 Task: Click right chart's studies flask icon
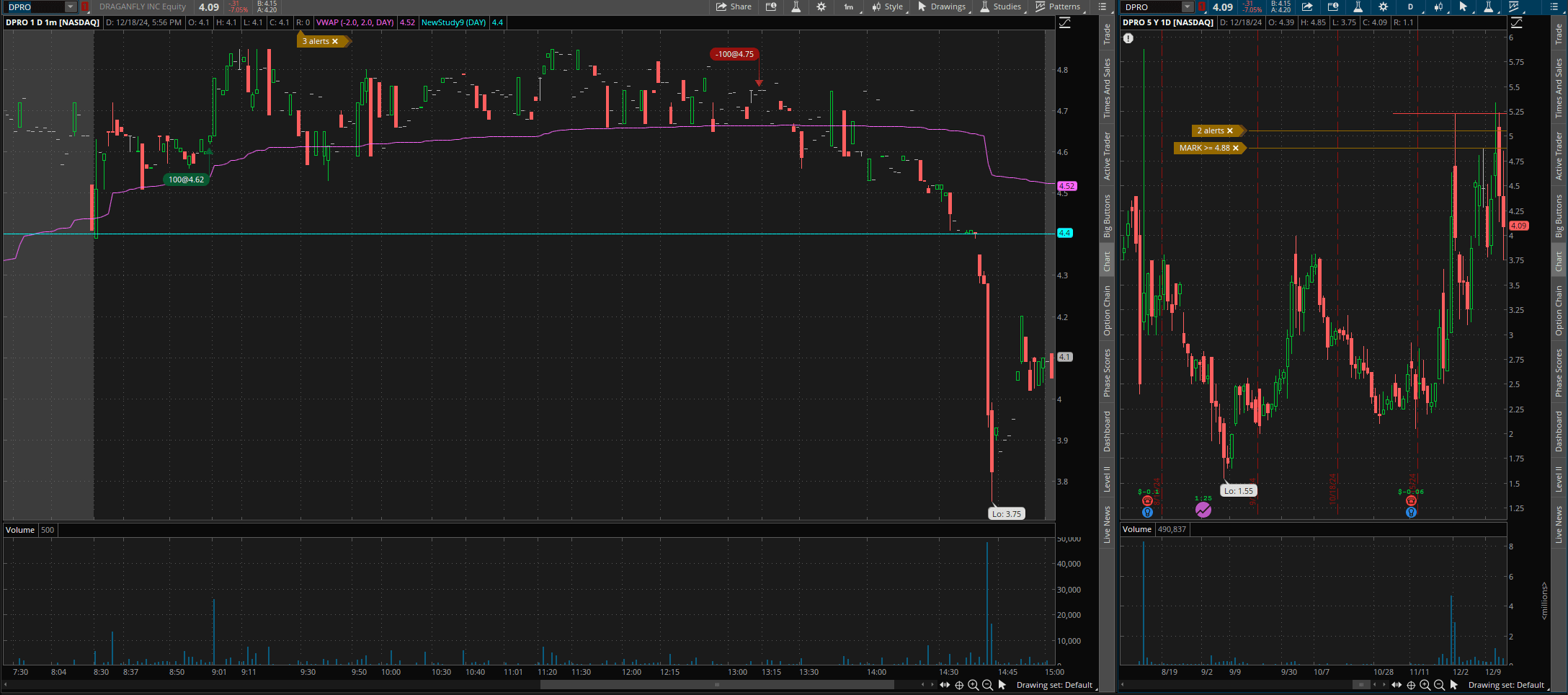pos(1489,6)
